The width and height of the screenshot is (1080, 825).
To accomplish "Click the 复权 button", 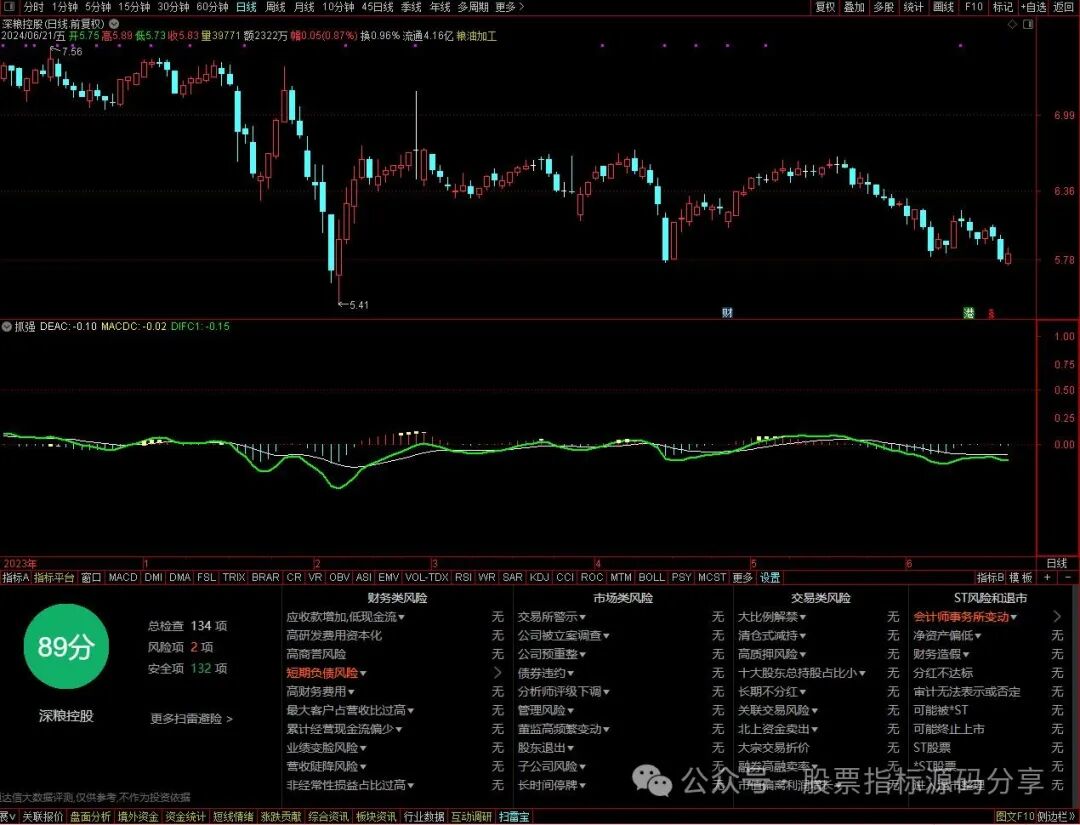I will (825, 7).
